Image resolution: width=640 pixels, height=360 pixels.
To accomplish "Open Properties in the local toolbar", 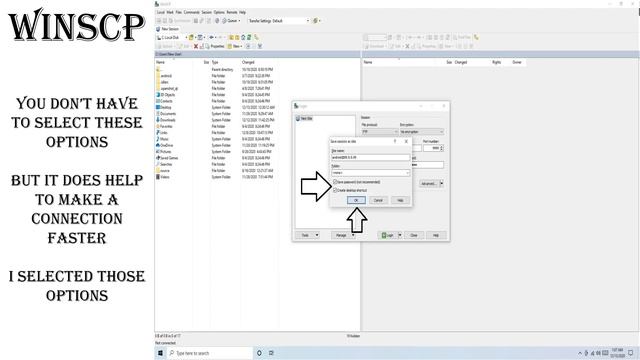I will tap(215, 46).
